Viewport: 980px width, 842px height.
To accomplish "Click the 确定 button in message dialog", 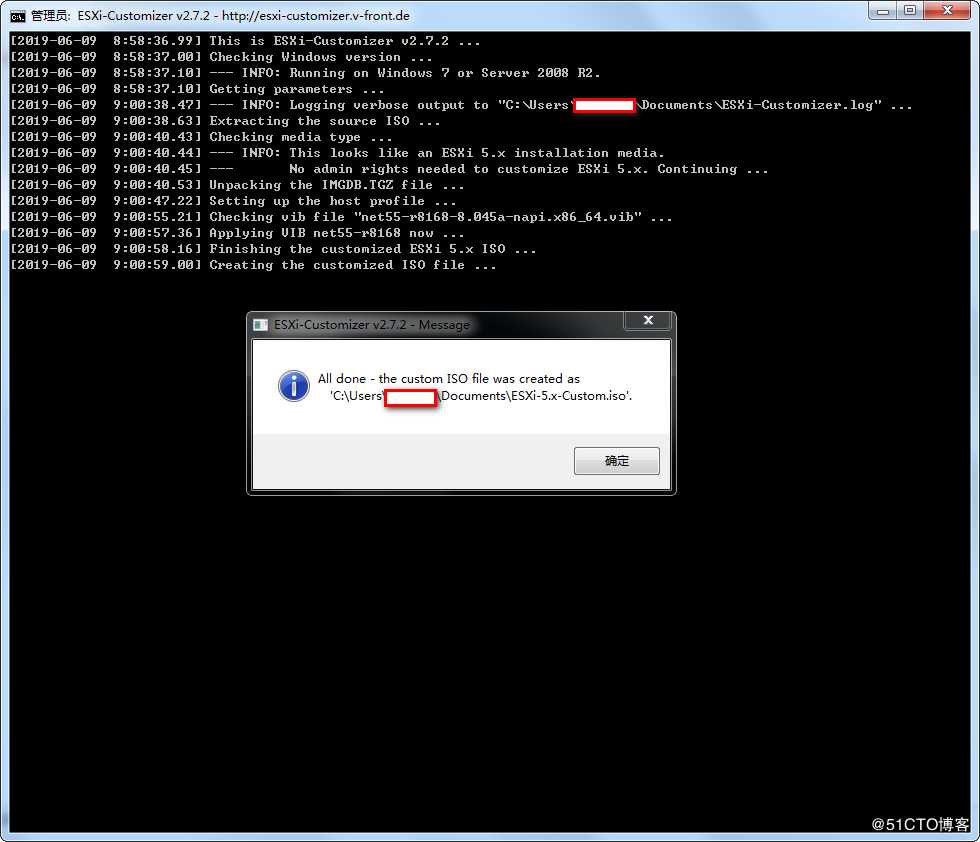I will 616,461.
